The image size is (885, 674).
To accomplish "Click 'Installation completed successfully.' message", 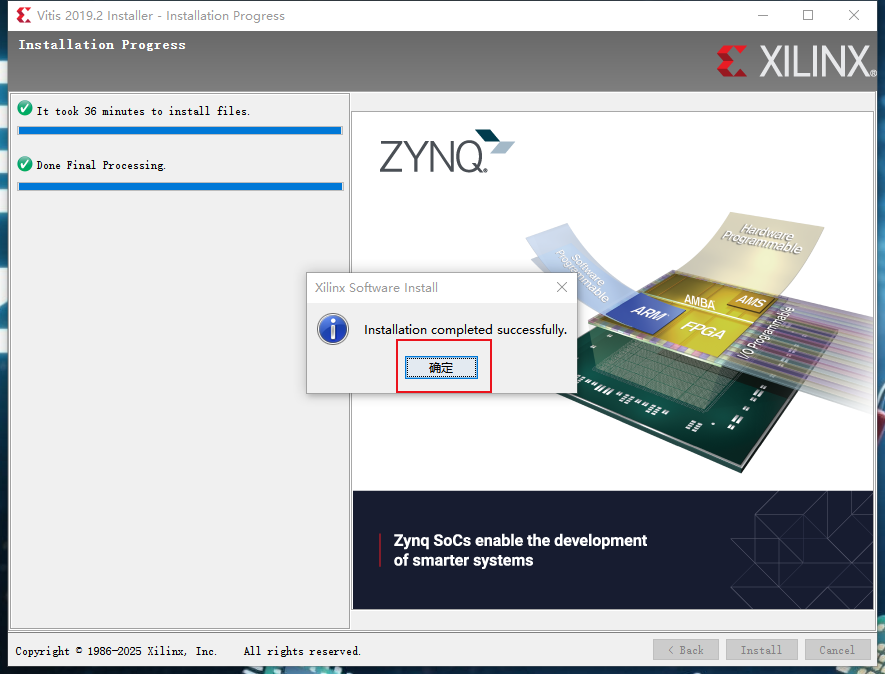I will (465, 330).
